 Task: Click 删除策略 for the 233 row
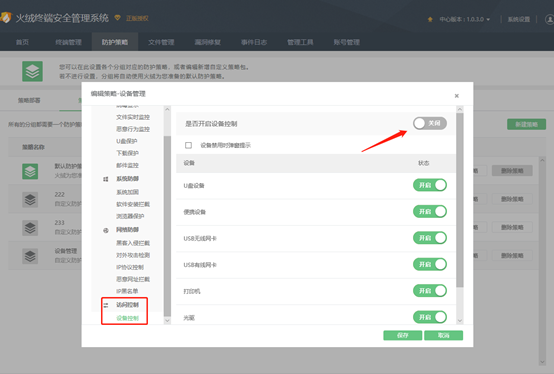(512, 227)
